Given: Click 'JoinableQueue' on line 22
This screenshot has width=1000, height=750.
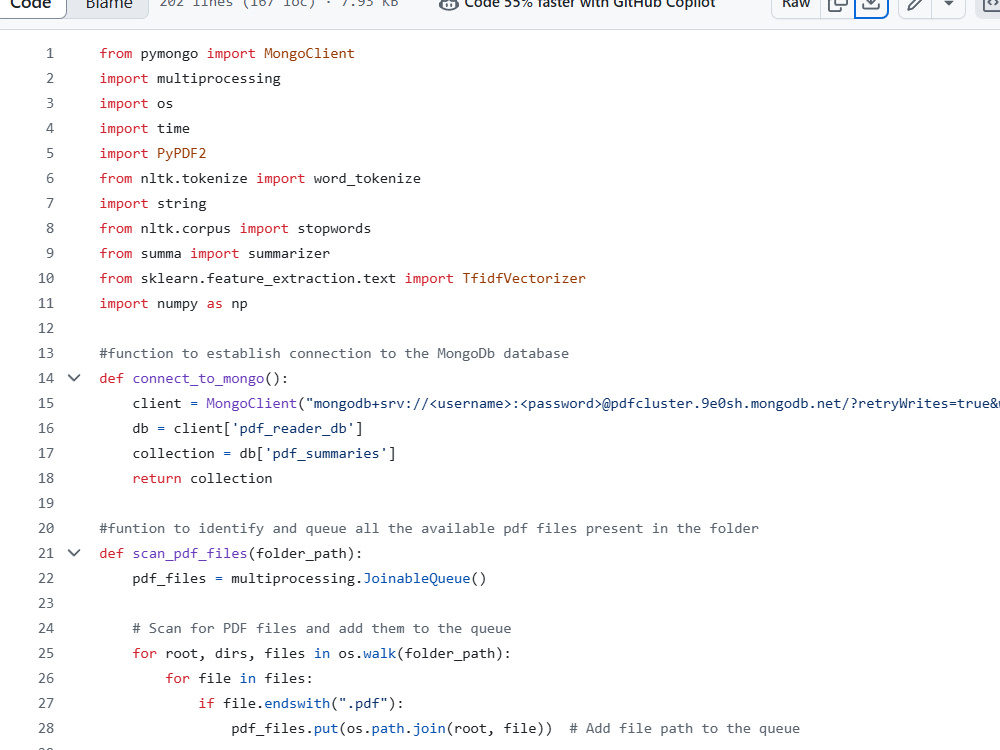Looking at the screenshot, I should click(417, 578).
